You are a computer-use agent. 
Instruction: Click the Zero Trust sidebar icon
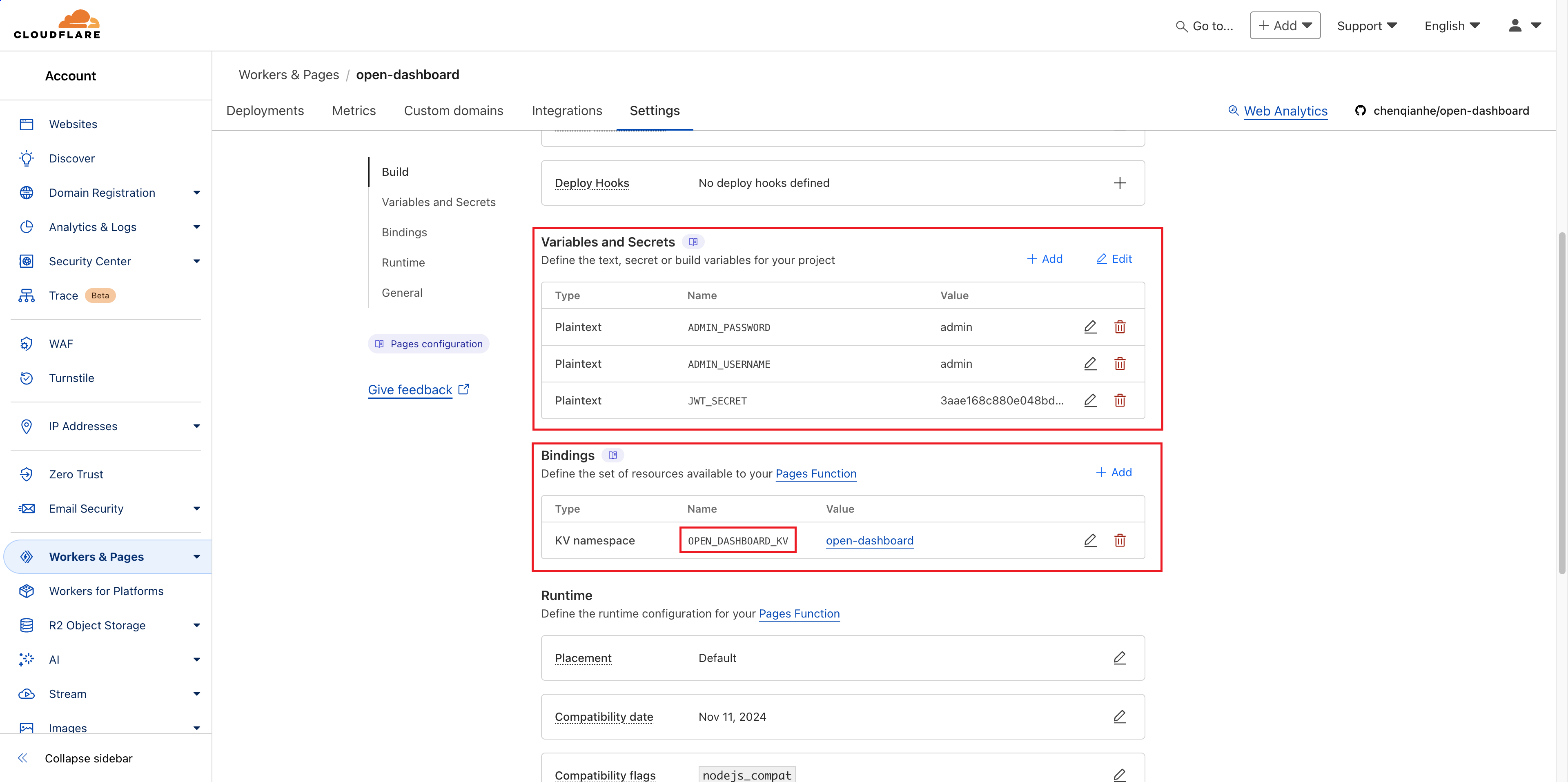[26, 474]
